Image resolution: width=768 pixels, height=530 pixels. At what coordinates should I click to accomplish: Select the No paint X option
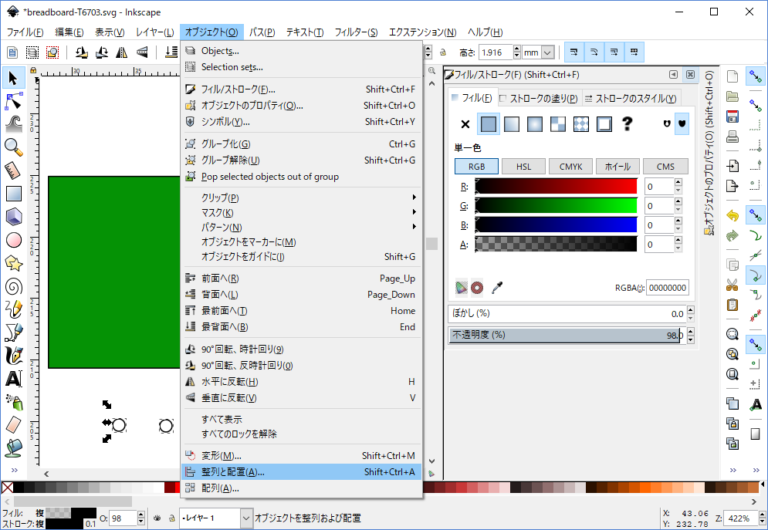(x=465, y=124)
